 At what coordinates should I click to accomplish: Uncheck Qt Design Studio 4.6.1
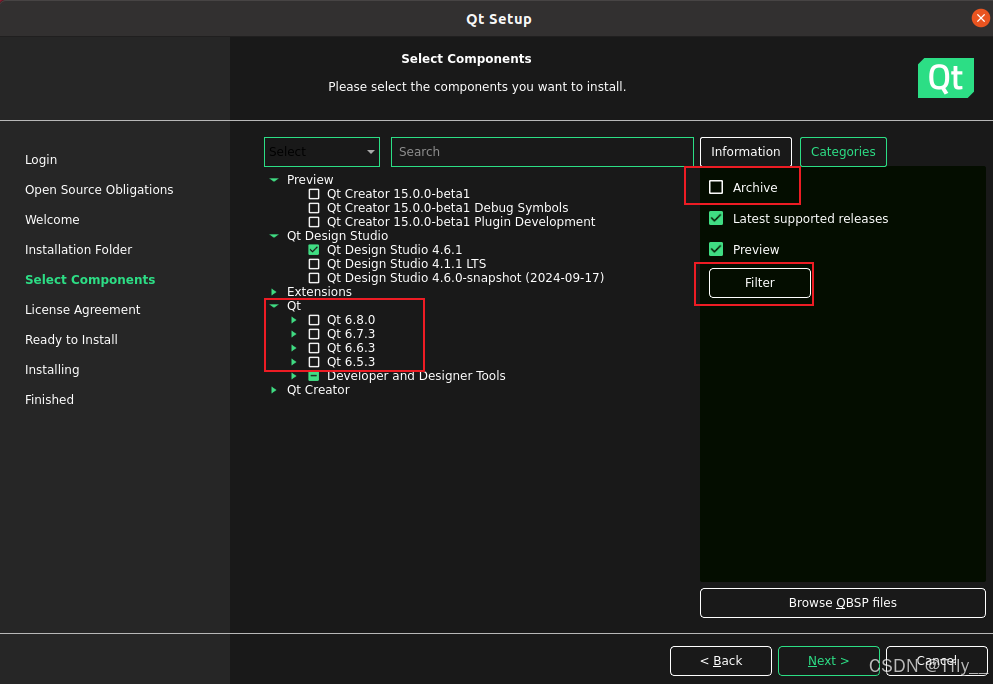click(x=313, y=250)
